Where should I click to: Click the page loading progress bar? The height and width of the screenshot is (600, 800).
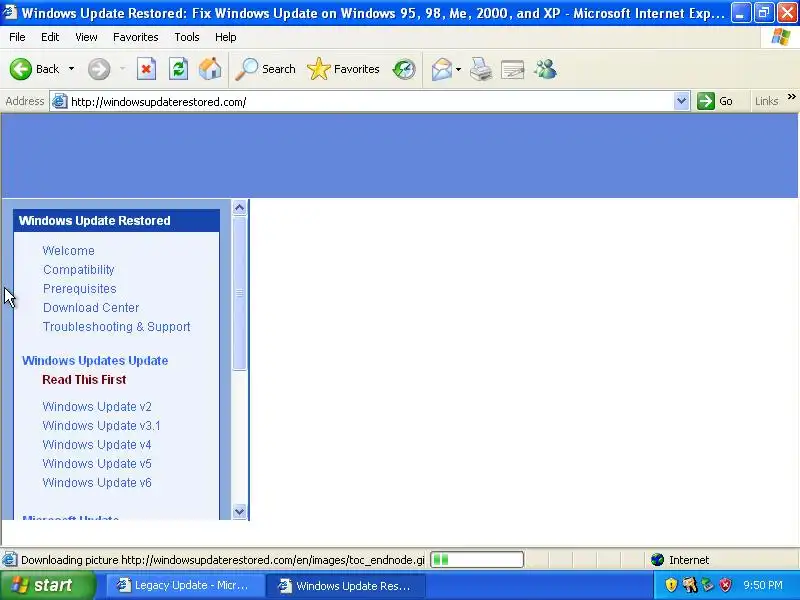click(x=477, y=560)
